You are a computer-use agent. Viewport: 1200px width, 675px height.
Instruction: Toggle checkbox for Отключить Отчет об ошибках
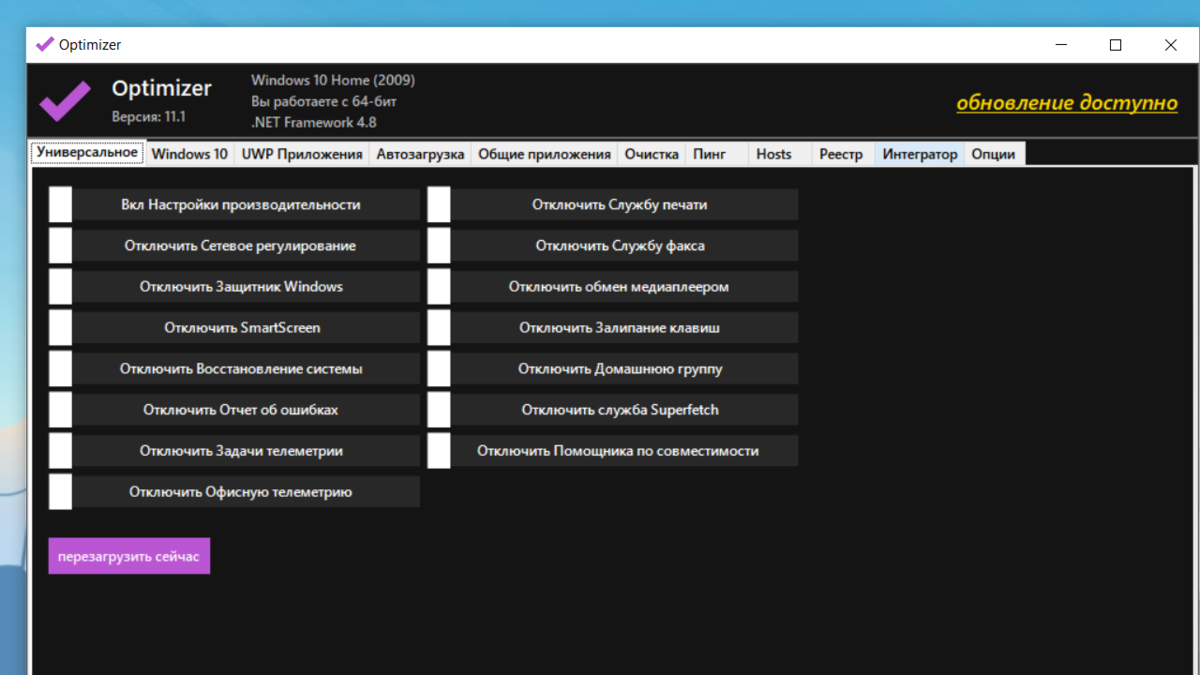click(x=61, y=410)
